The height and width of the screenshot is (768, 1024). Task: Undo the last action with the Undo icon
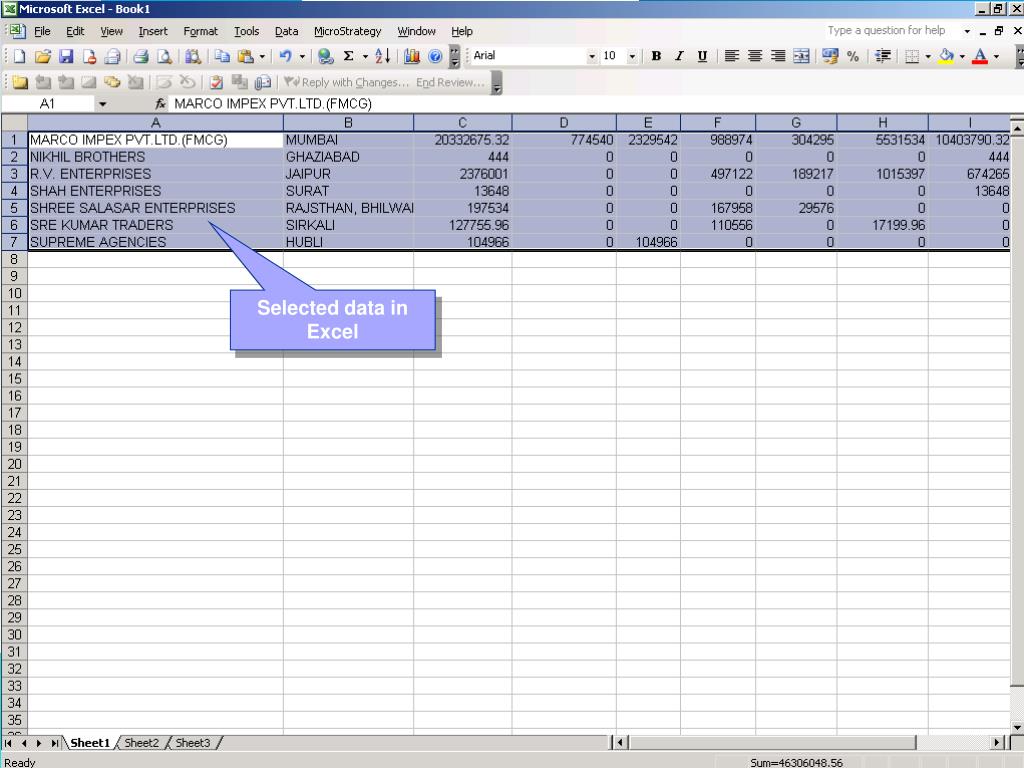pos(285,56)
